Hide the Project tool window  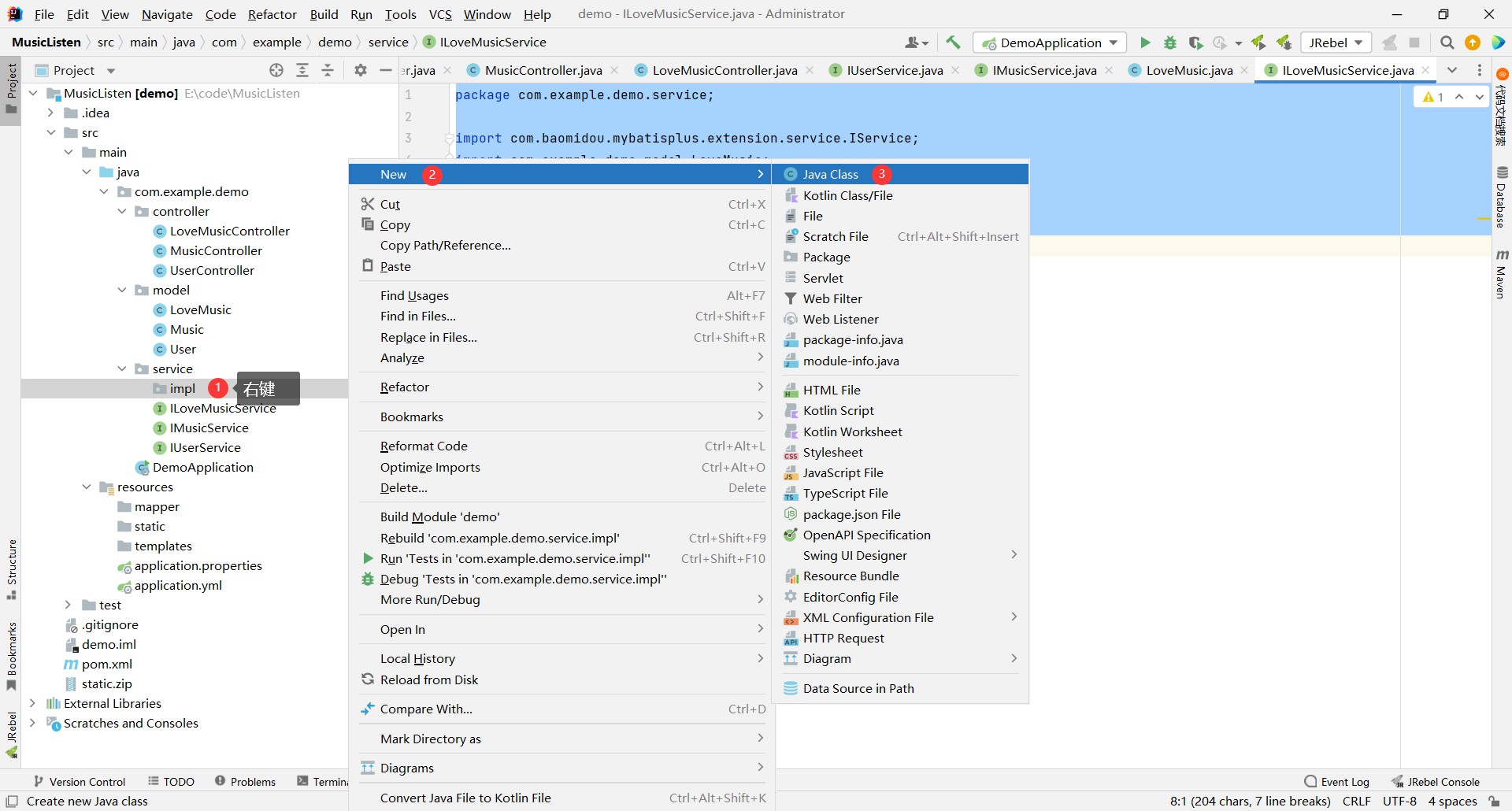click(x=386, y=70)
